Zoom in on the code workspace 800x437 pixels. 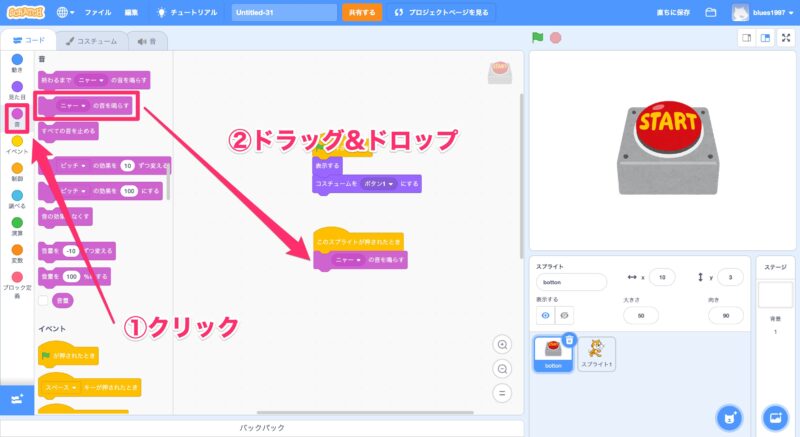coord(503,345)
